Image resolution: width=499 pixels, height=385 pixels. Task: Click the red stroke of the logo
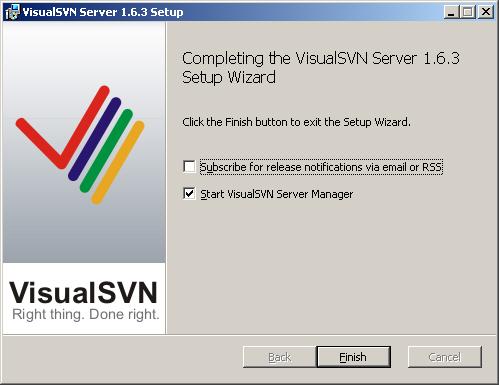coord(63,128)
